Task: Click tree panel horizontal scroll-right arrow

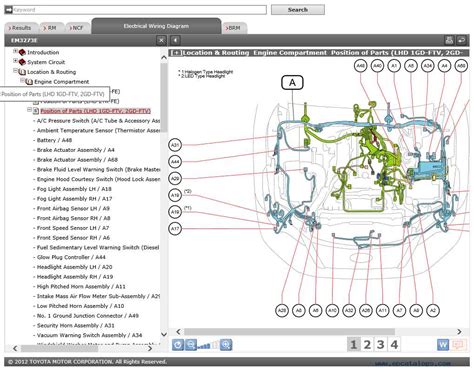Action: point(150,348)
